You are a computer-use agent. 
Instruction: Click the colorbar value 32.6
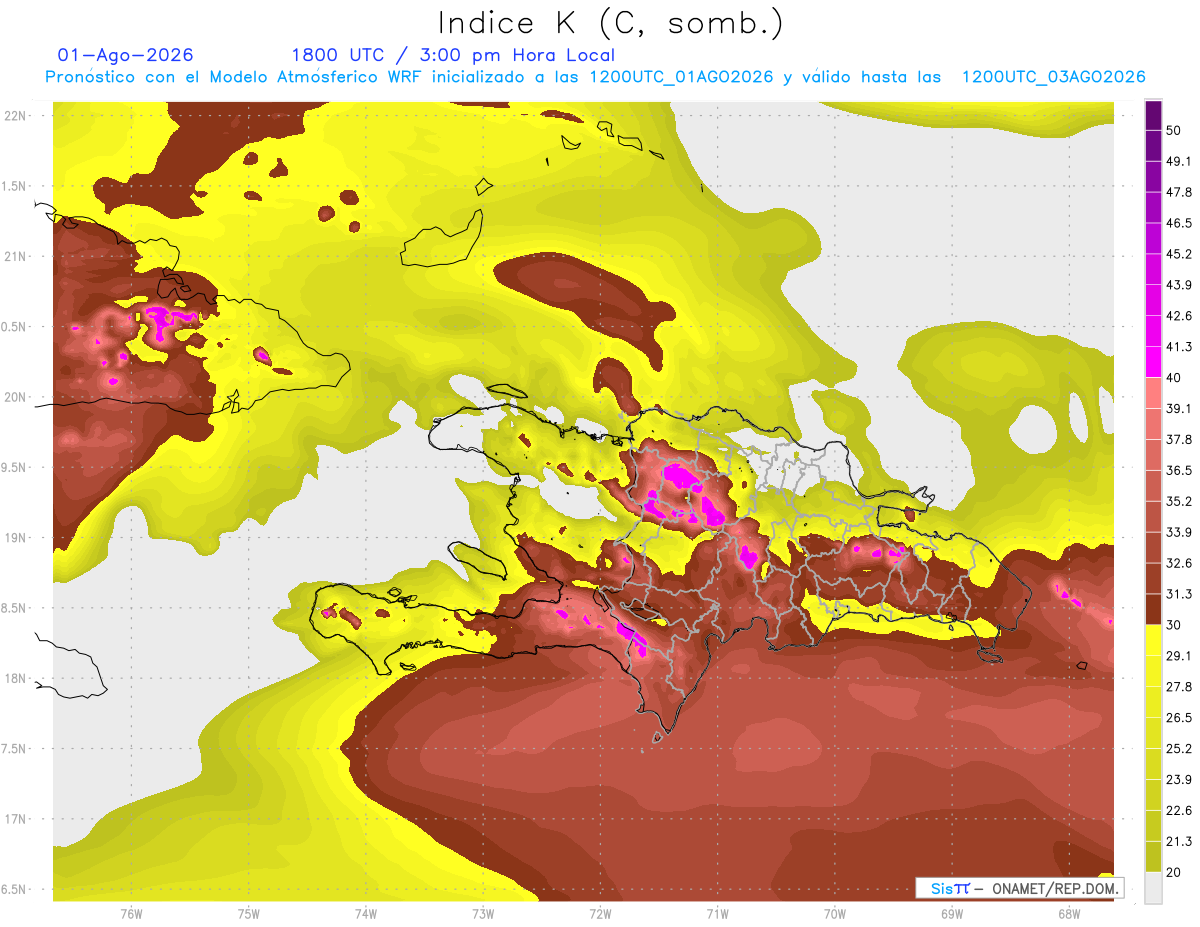(x=1179, y=563)
